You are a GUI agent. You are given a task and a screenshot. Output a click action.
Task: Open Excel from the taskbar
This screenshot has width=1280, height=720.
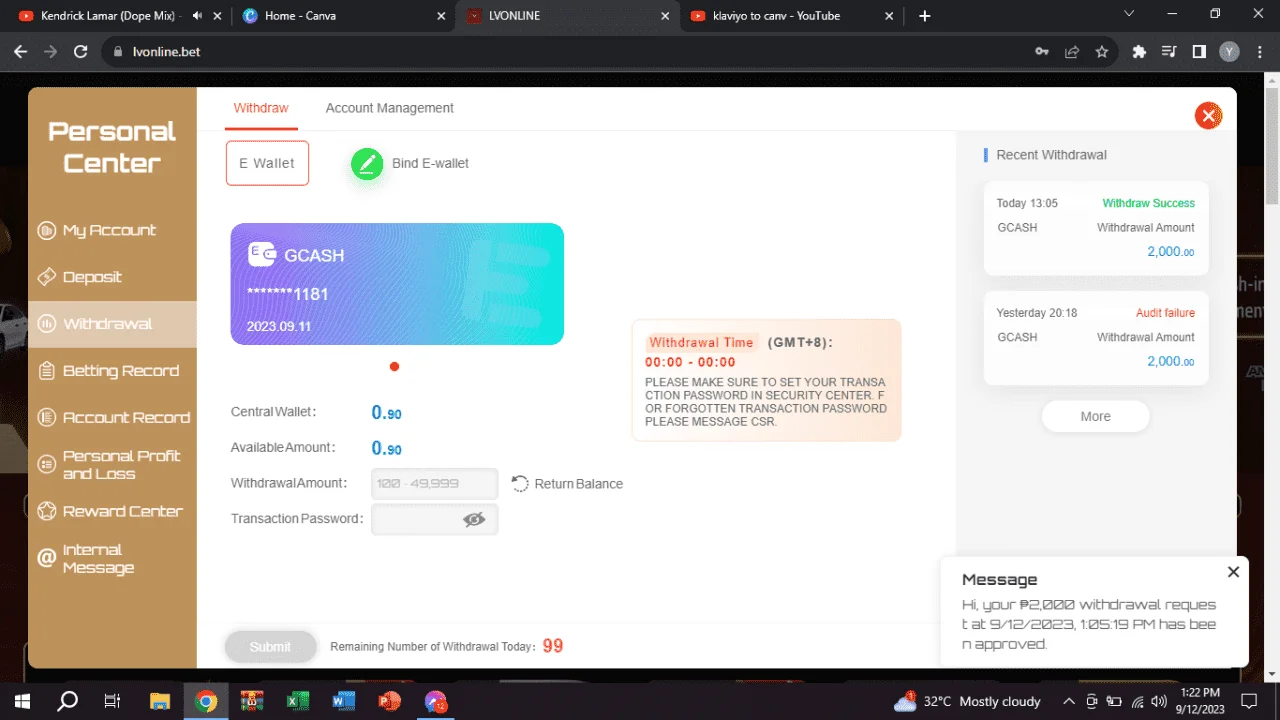click(x=298, y=701)
